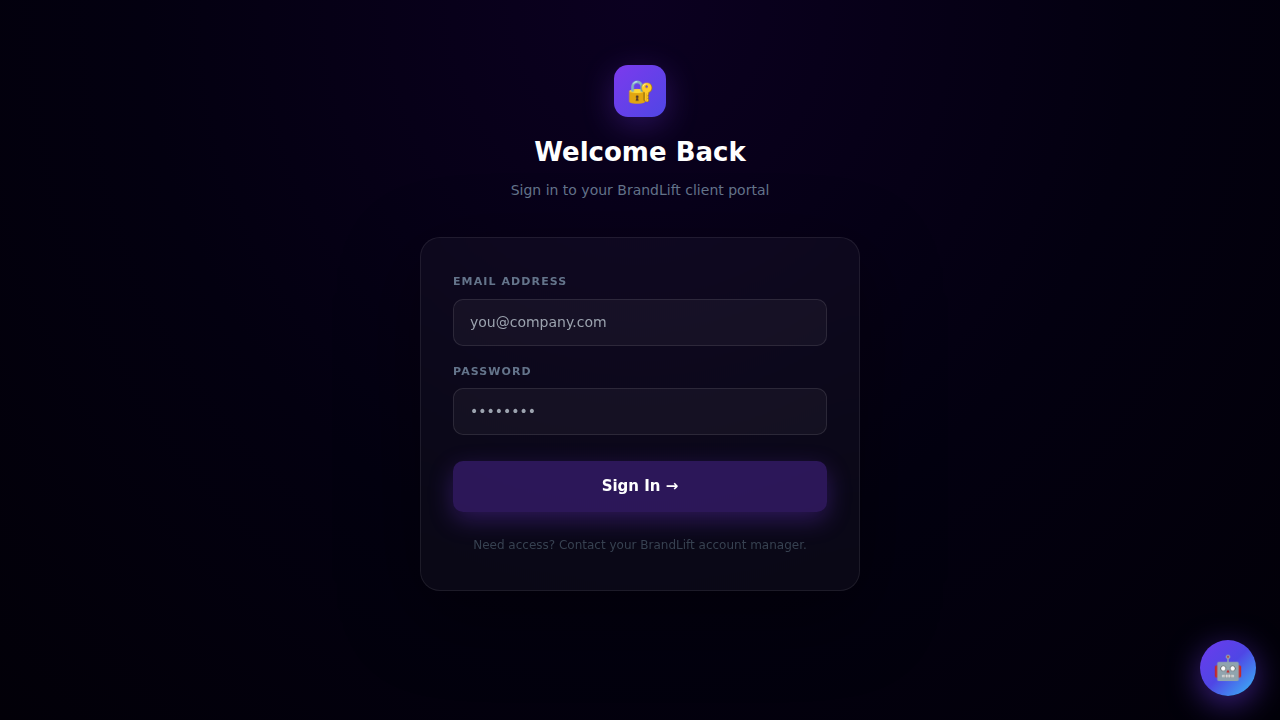Click "Contact your BrandLift account manager" text
The image size is (1280, 720).
coord(683,545)
